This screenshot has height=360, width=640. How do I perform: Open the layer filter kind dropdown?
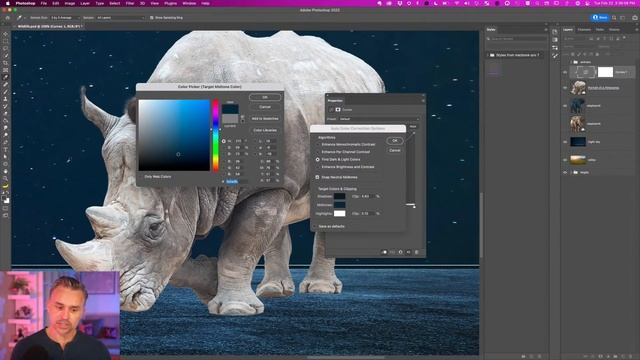(576, 39)
